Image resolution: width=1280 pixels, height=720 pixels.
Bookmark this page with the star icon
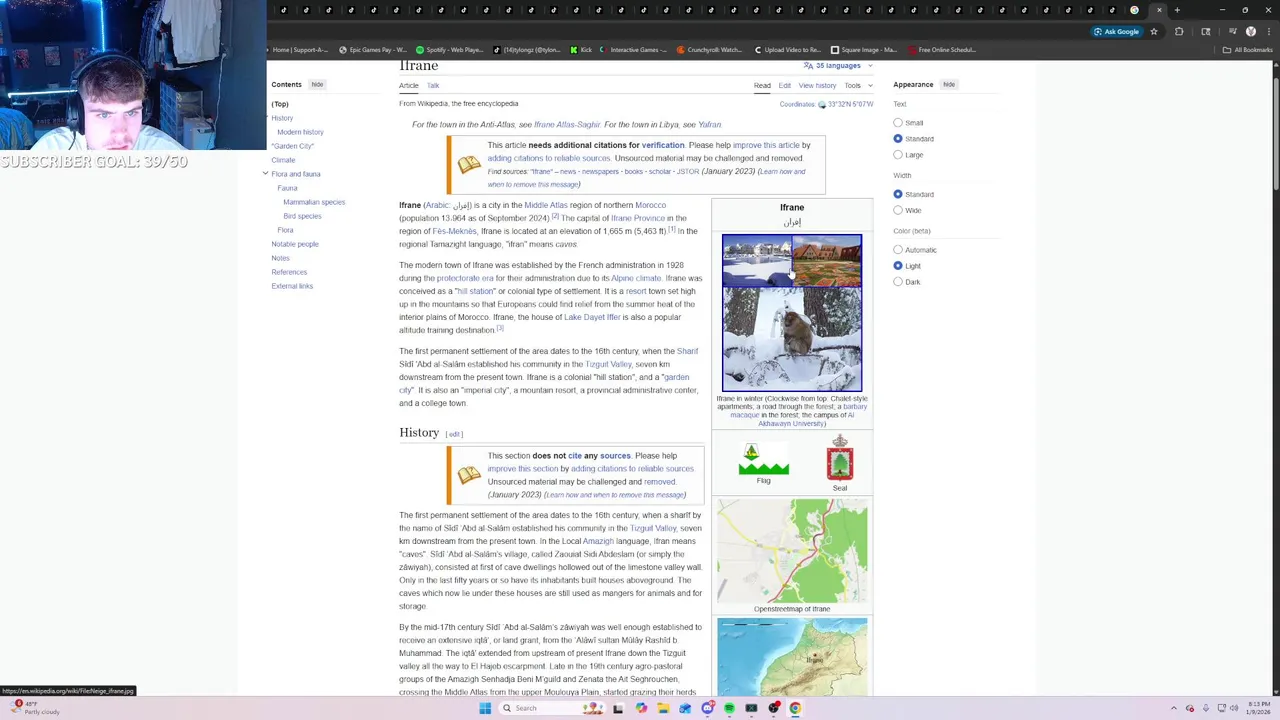[x=1154, y=31]
